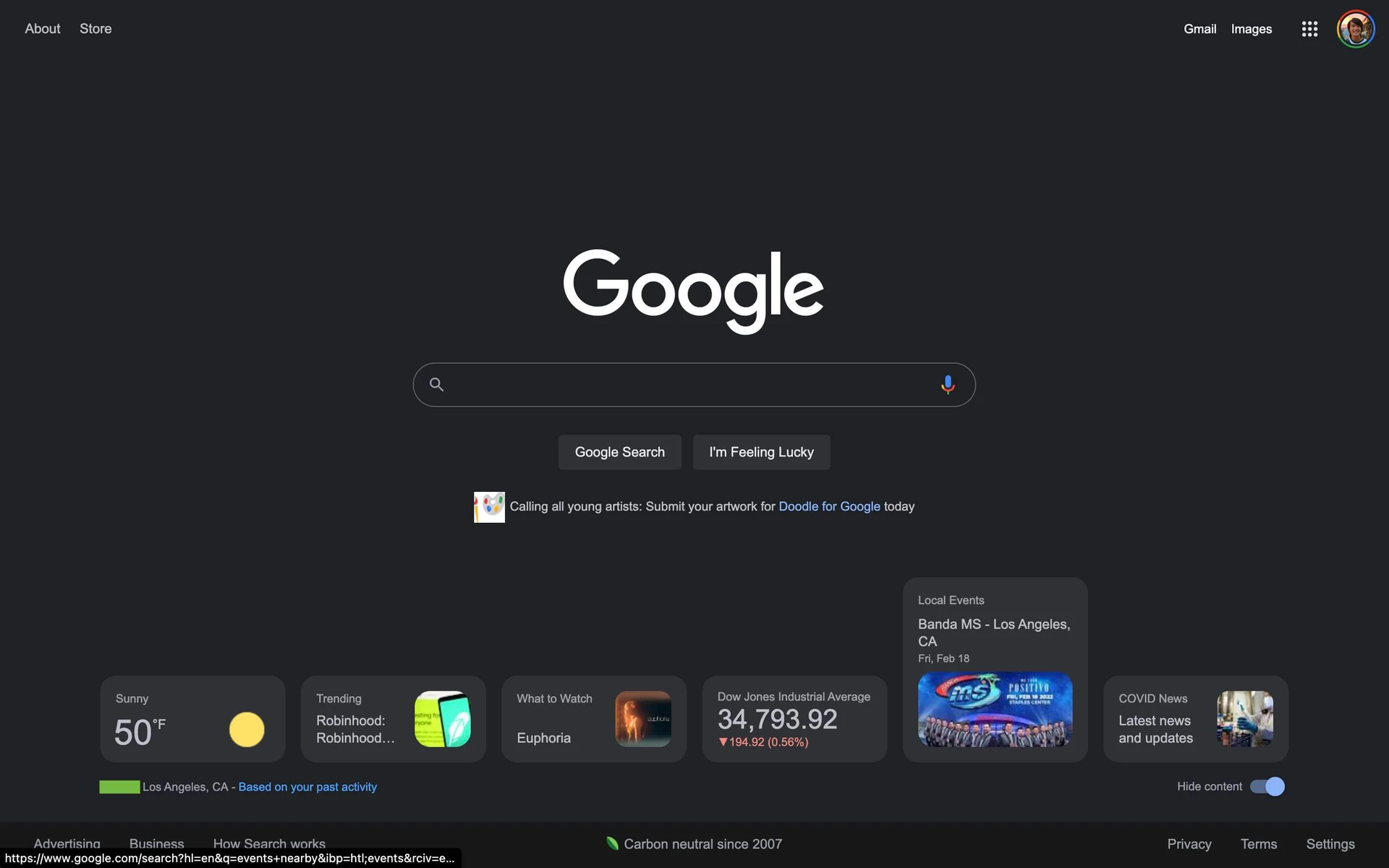Image resolution: width=1389 pixels, height=868 pixels.
Task: Click the search magnifier icon
Action: [436, 384]
